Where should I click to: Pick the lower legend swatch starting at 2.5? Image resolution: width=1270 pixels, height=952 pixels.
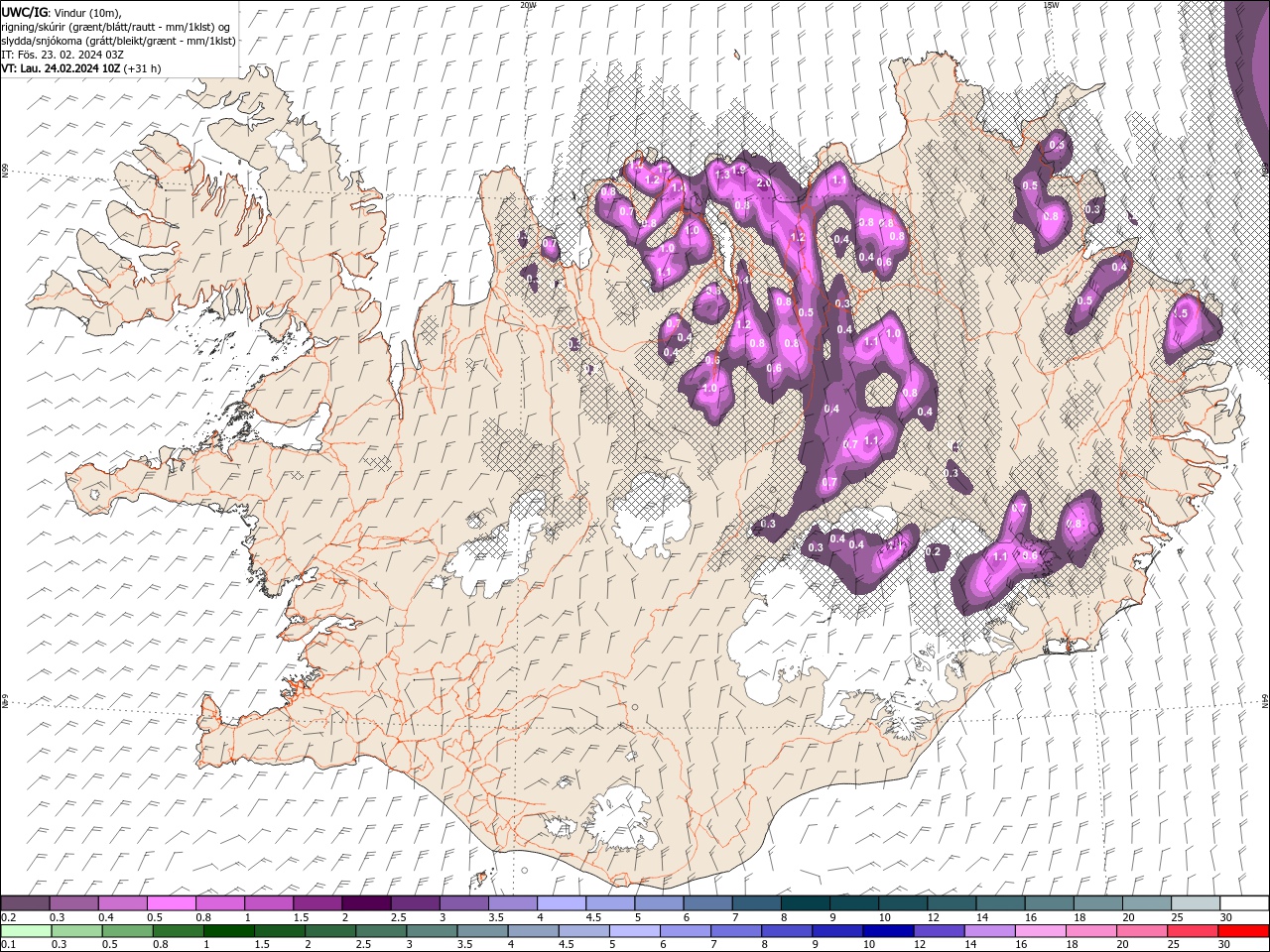click(380, 931)
